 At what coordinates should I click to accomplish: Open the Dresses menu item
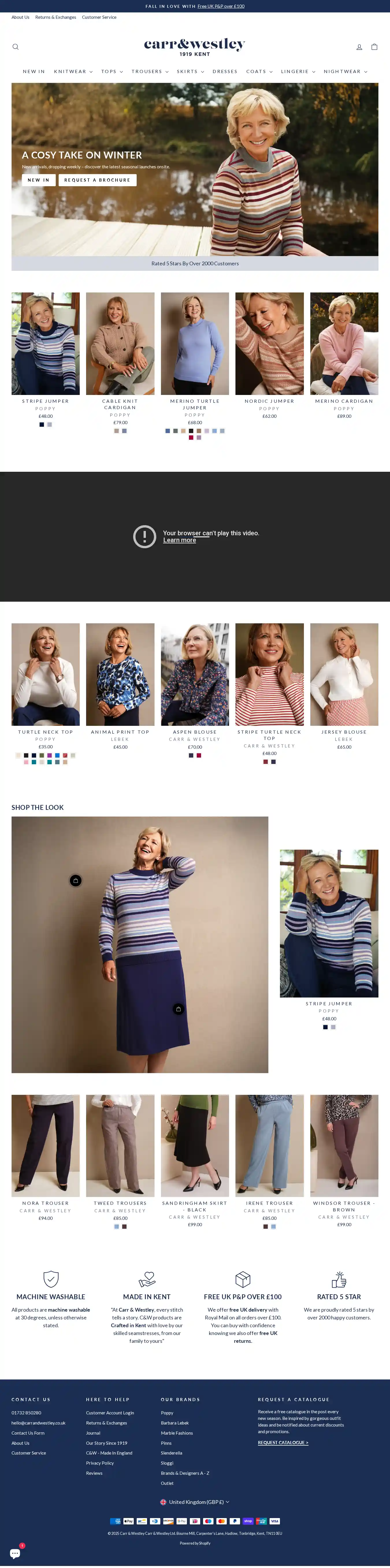point(225,72)
